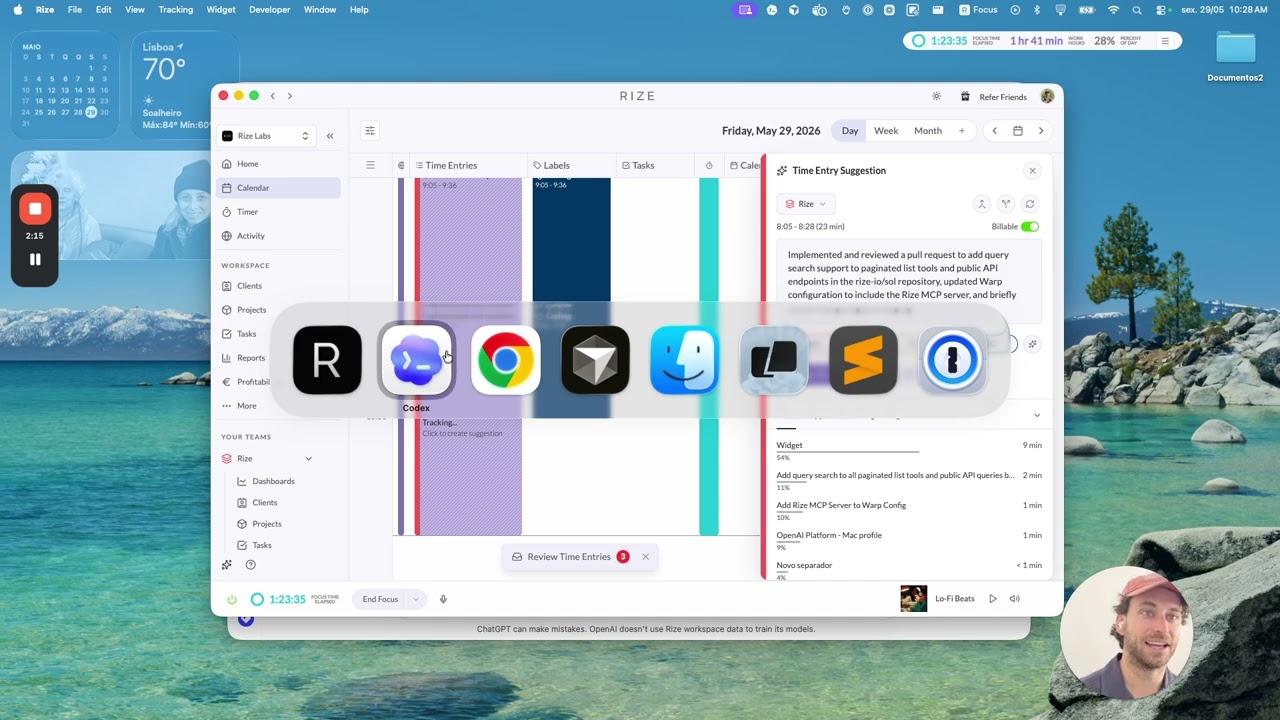Viewport: 1280px width, 720px height.
Task: Open Dashboards under the Rize team
Action: 273,481
